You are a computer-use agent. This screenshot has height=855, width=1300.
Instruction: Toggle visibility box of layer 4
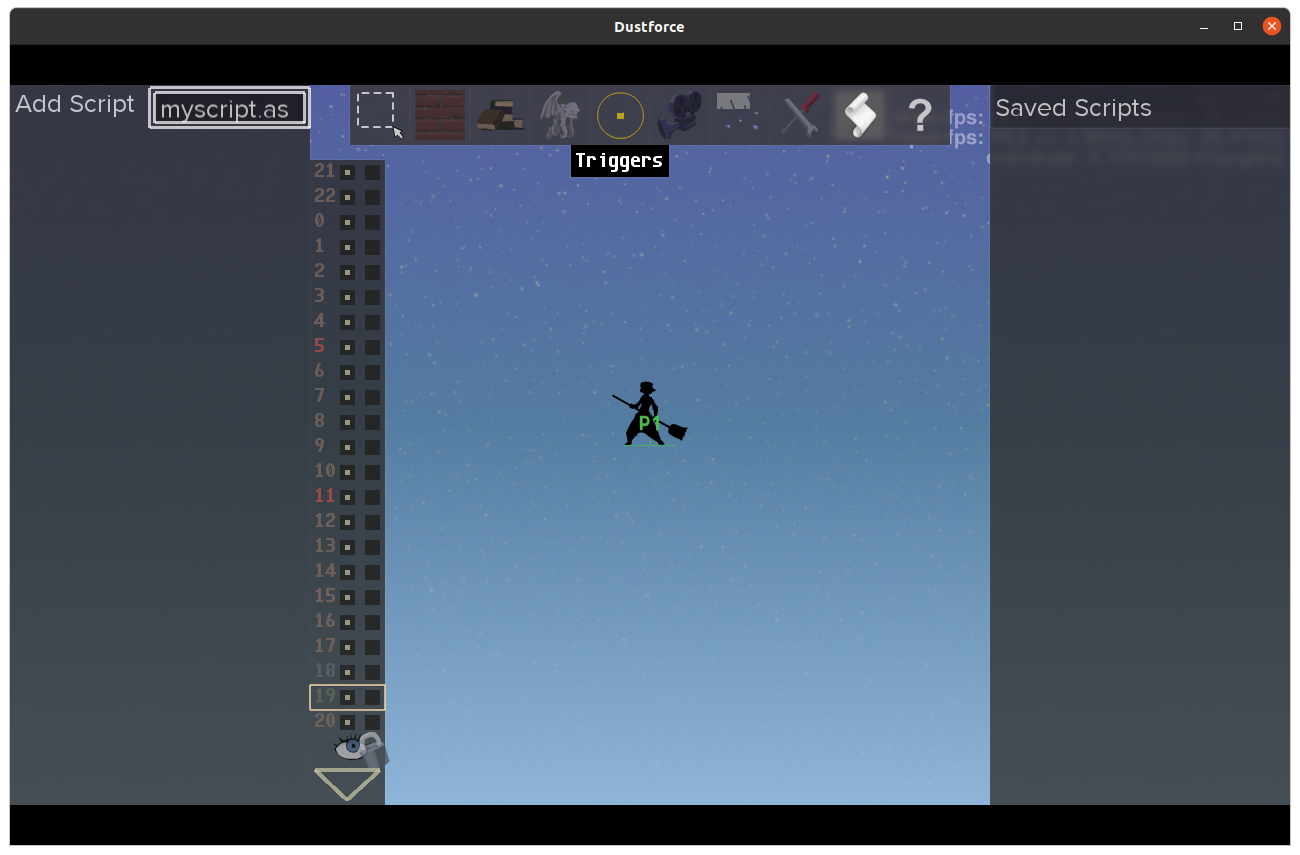347,322
